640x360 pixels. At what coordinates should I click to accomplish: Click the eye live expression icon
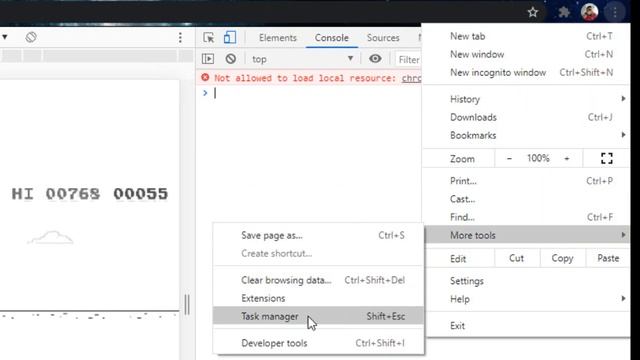pos(375,59)
